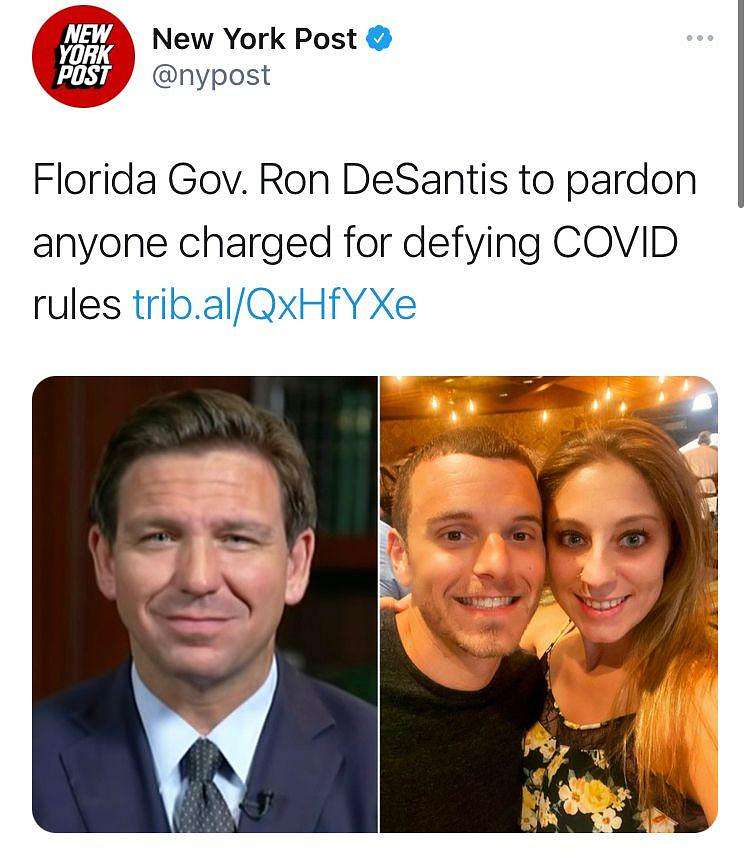Open the right selfie photo of couple
Image resolution: width=750 pixels, height=849 pixels.
pyautogui.click(x=549, y=604)
